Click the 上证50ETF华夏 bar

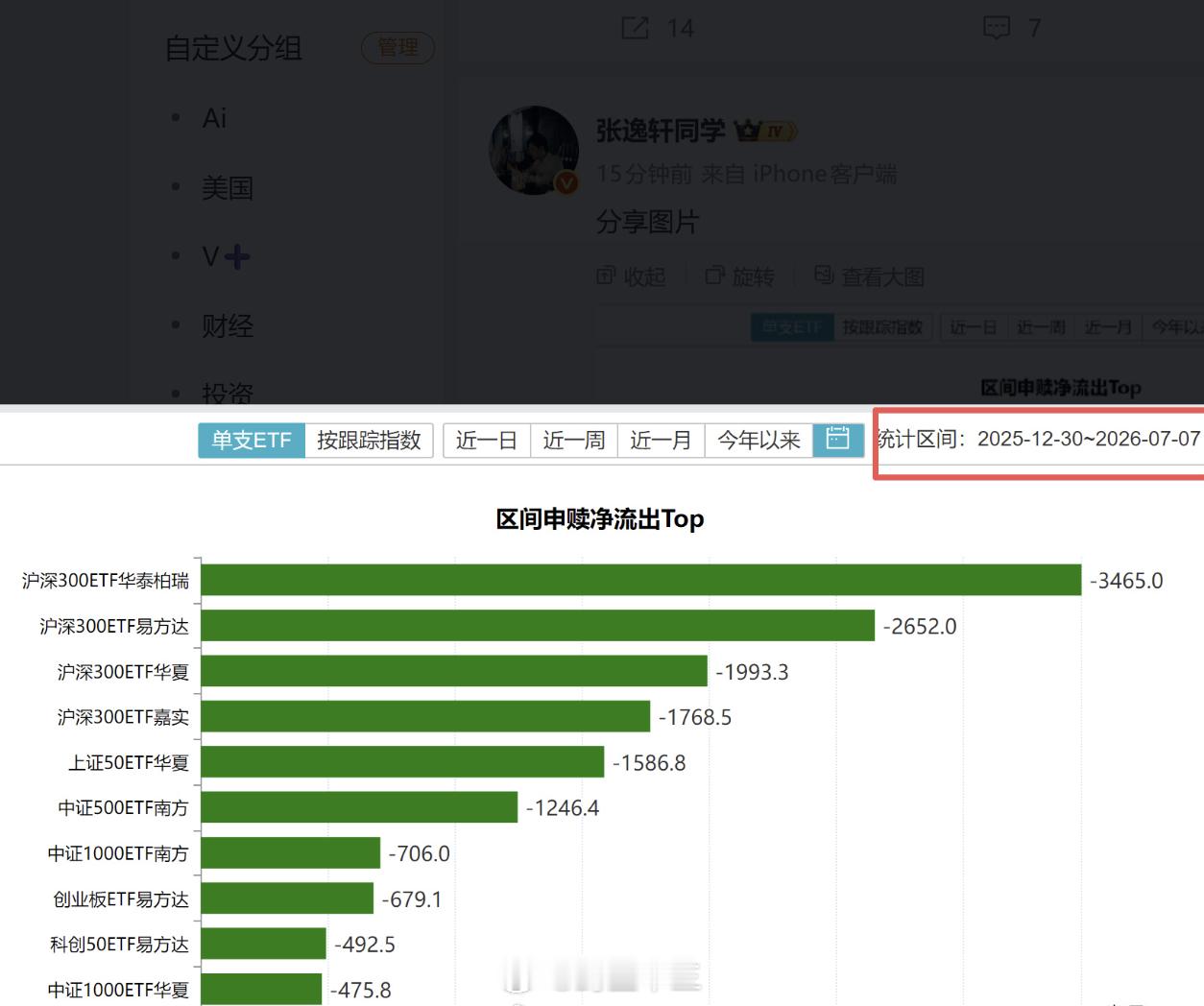(x=403, y=762)
